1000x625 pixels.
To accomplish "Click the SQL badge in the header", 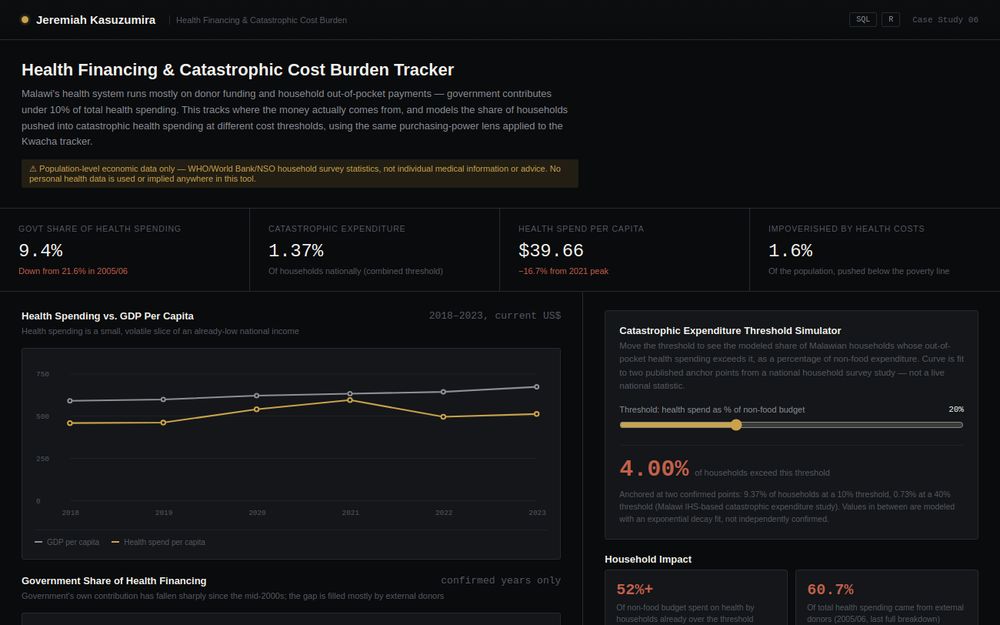I will [862, 20].
